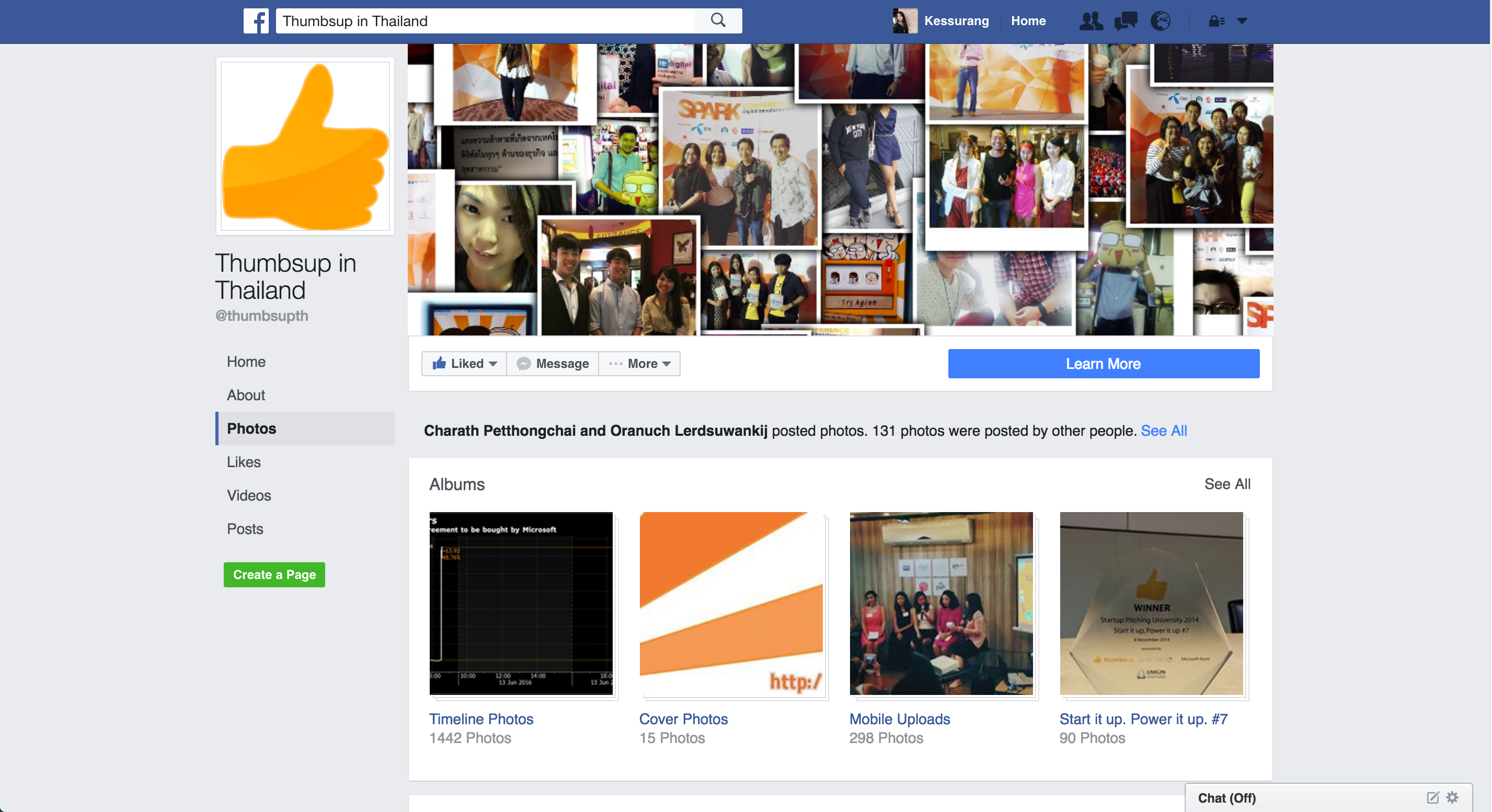Toggle the Liked button dropdown
The height and width of the screenshot is (812, 1492).
(464, 364)
